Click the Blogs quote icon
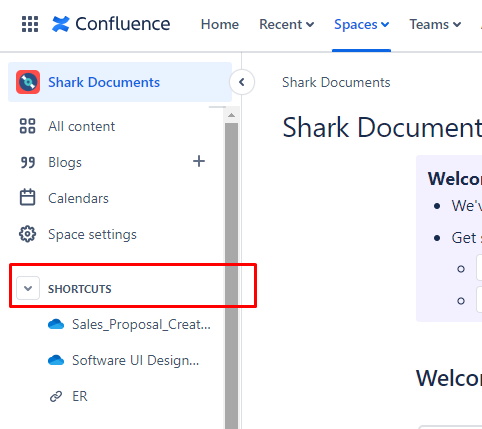This screenshot has height=429, width=482. (x=27, y=162)
